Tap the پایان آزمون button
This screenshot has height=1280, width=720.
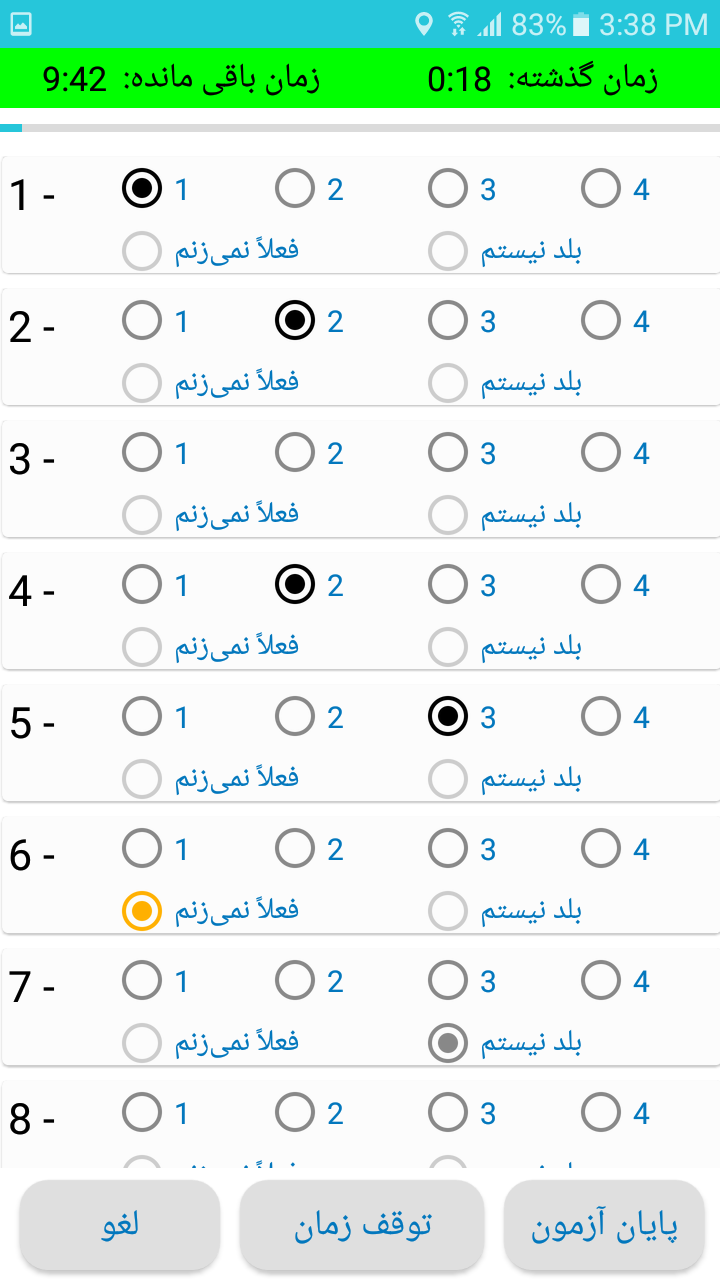point(603,1227)
